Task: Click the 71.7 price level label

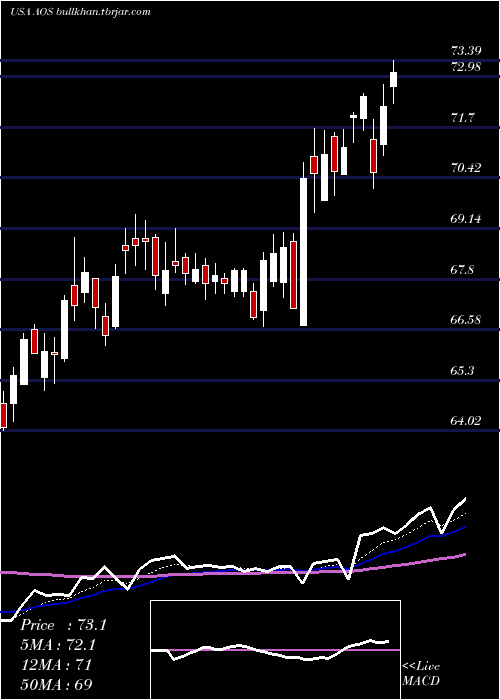Action: (x=462, y=118)
